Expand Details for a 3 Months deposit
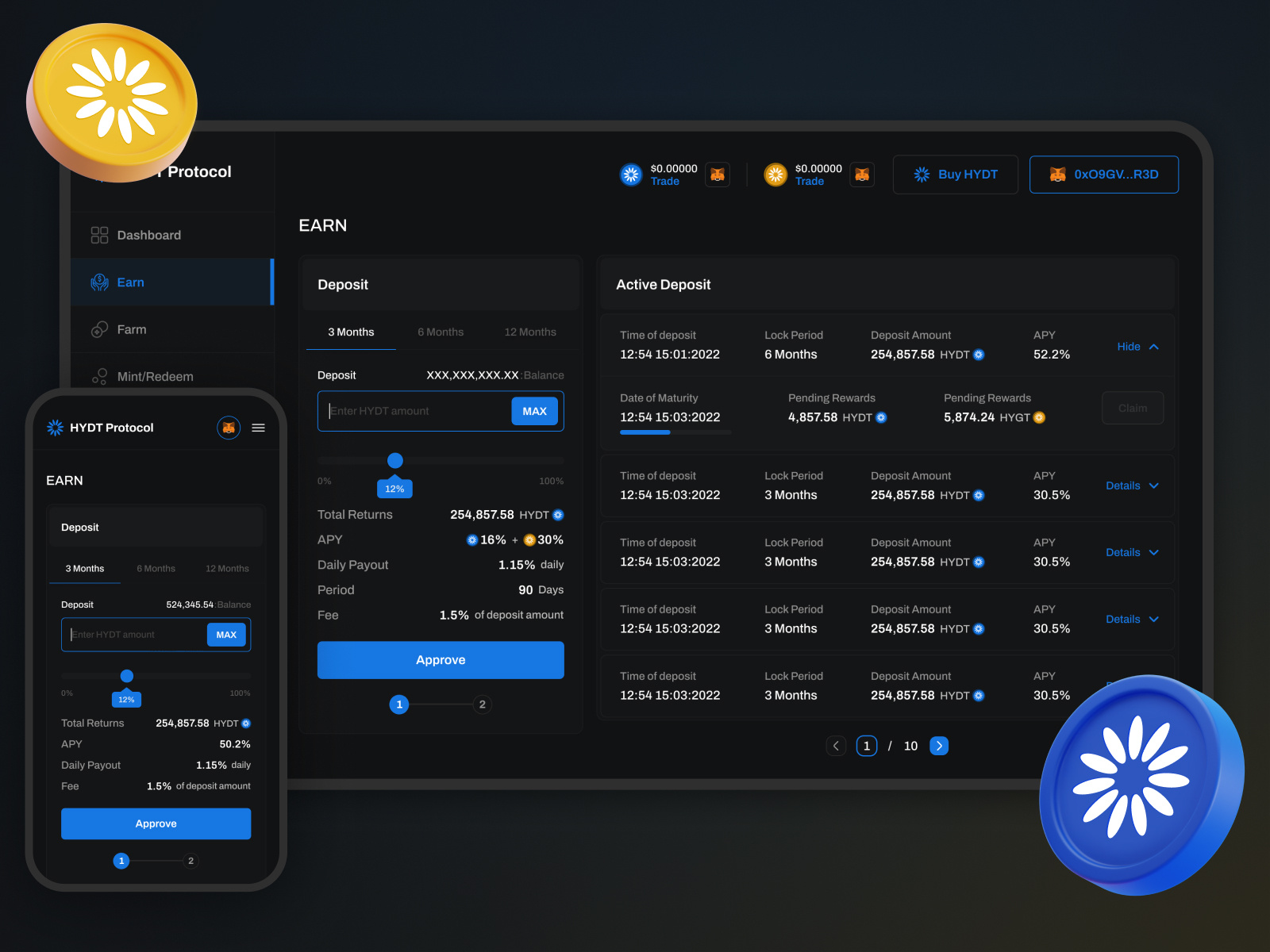Image resolution: width=1270 pixels, height=952 pixels. pos(1124,486)
